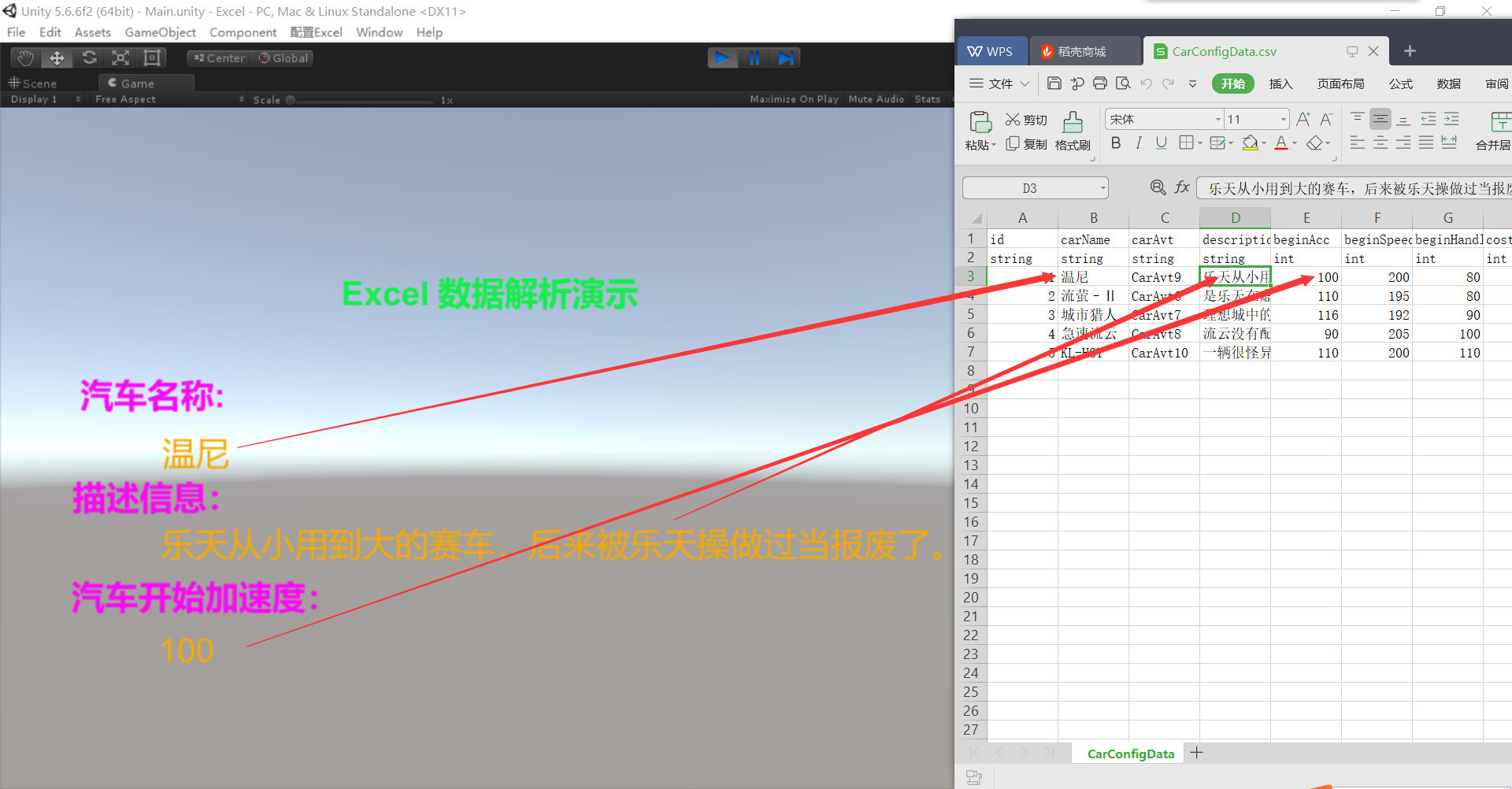Toggle italic formatting in WPS

(x=1139, y=143)
